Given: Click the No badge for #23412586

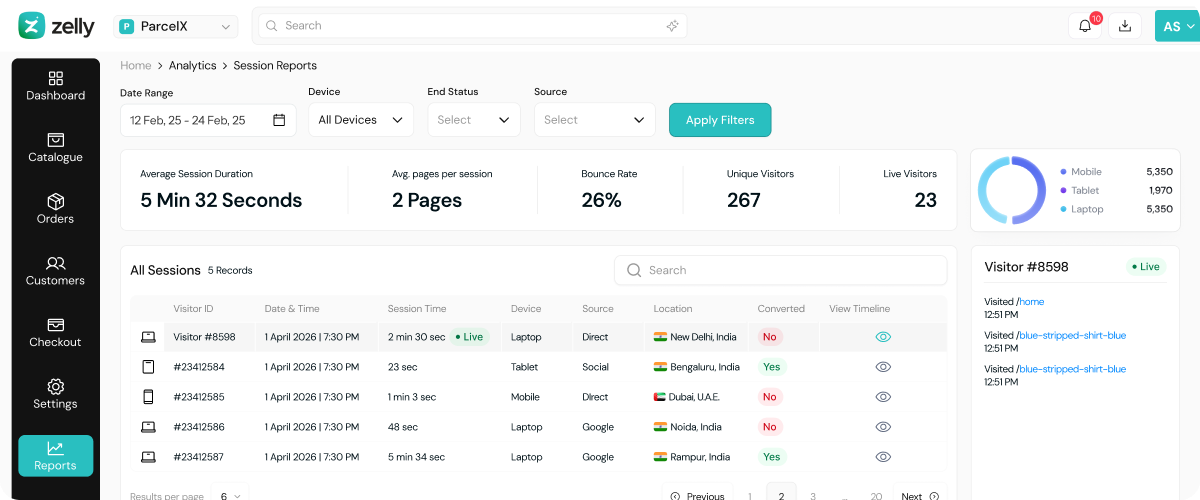Looking at the screenshot, I should [x=769, y=427].
